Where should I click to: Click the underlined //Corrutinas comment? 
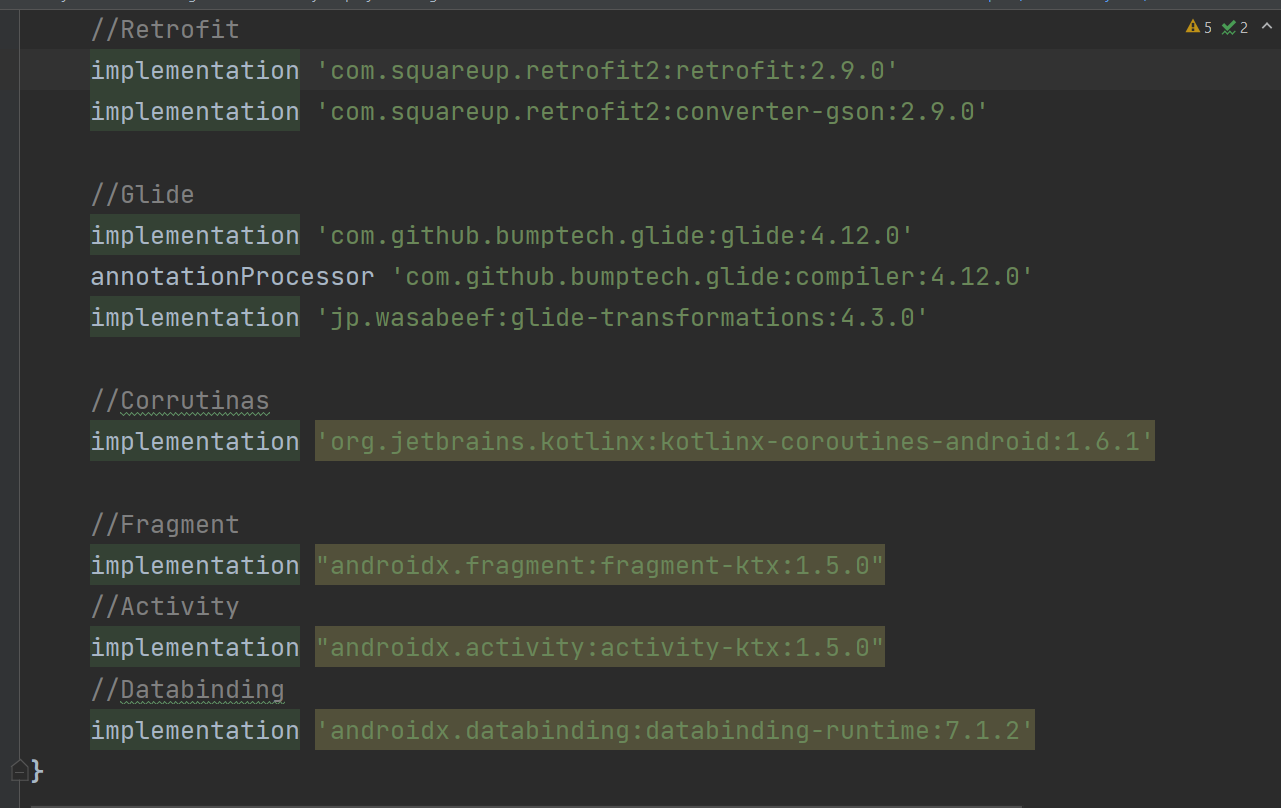point(180,401)
